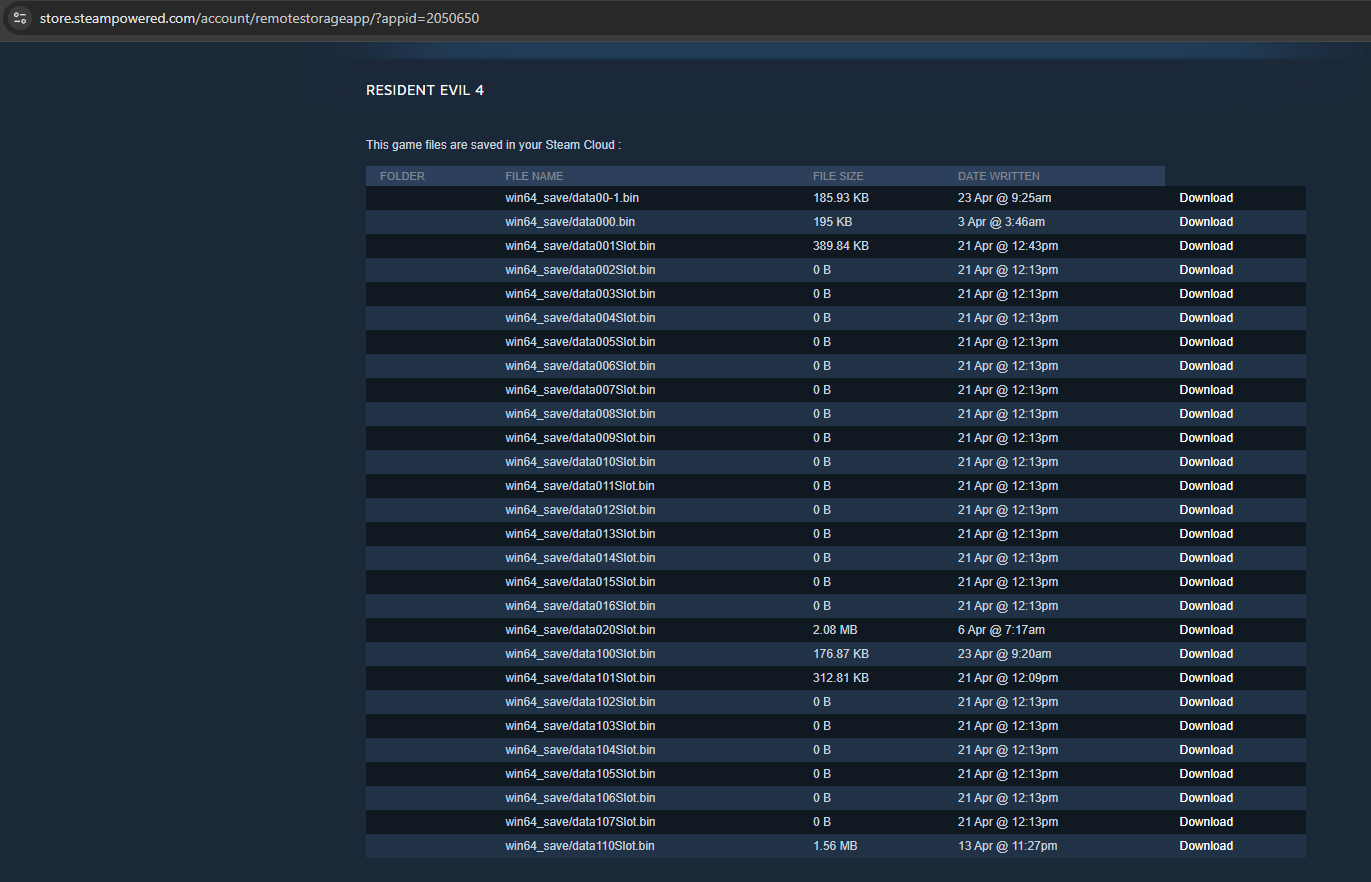
Task: Download the data012Slot.bin file
Action: tap(1206, 510)
